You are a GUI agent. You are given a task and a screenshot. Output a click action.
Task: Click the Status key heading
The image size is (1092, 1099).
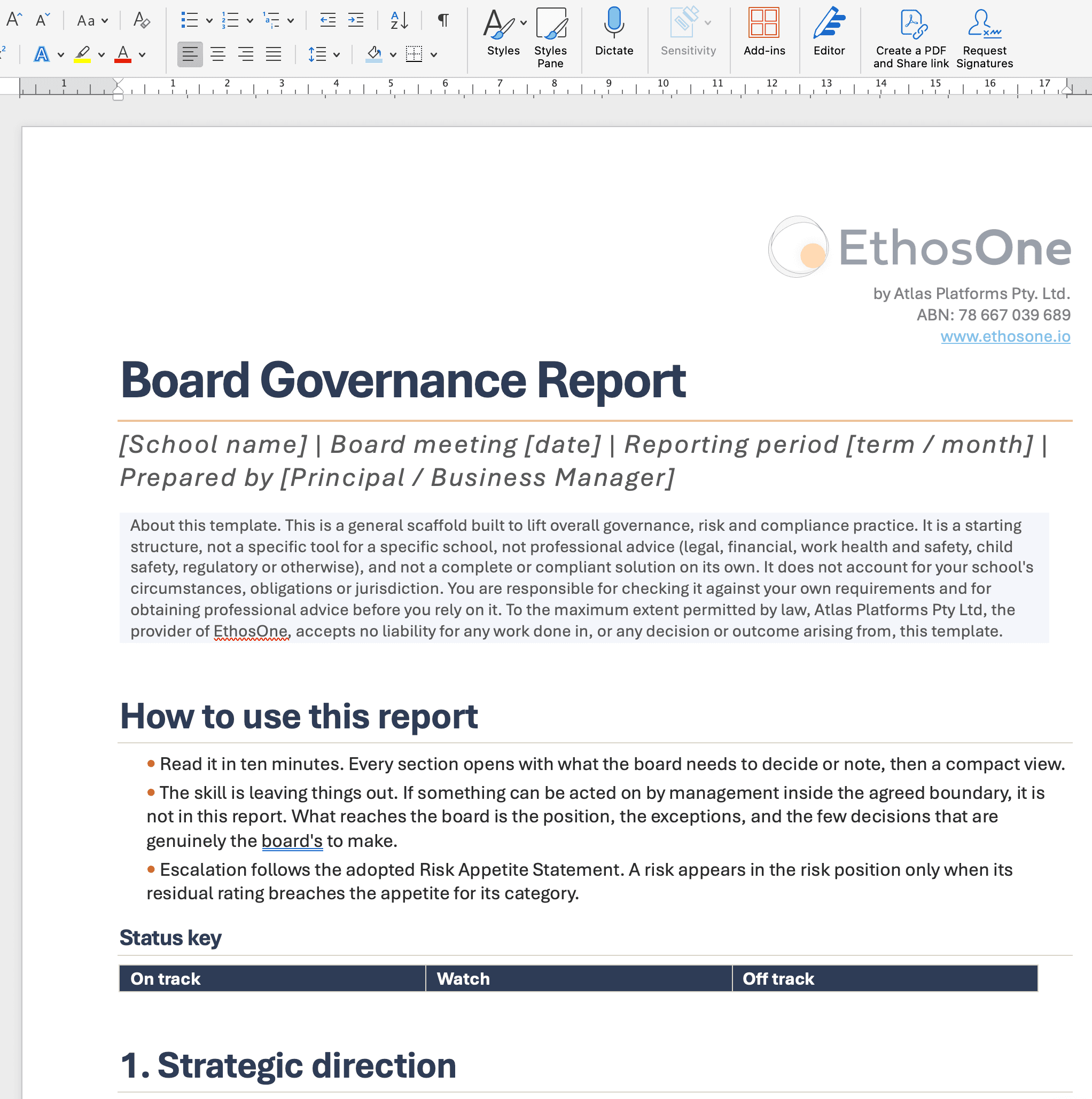(x=170, y=938)
